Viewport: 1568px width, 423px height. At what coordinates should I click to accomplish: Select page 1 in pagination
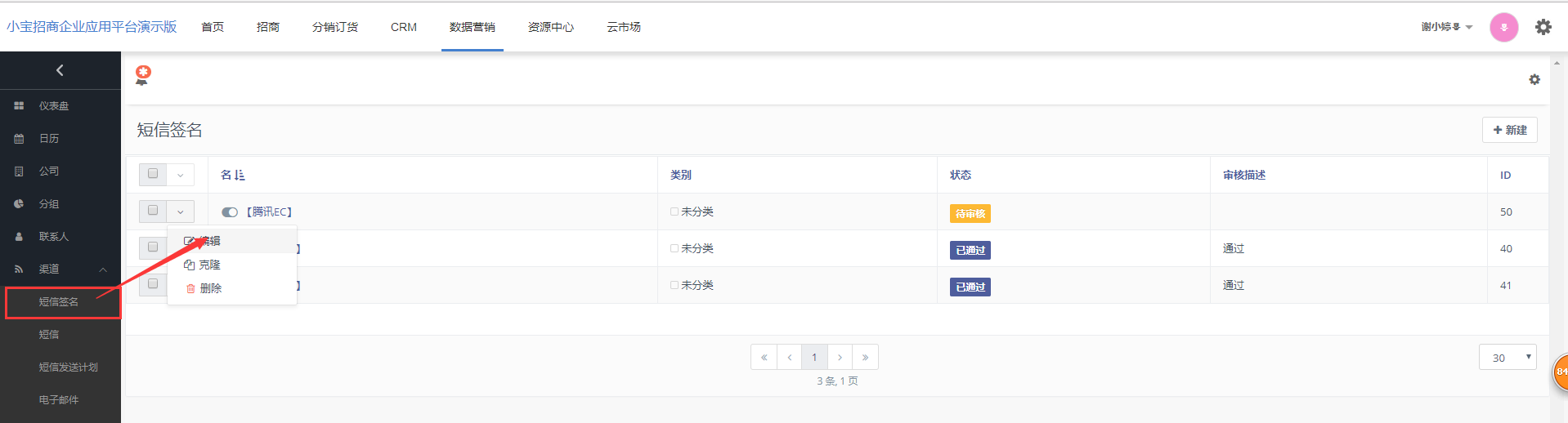pyautogui.click(x=814, y=357)
